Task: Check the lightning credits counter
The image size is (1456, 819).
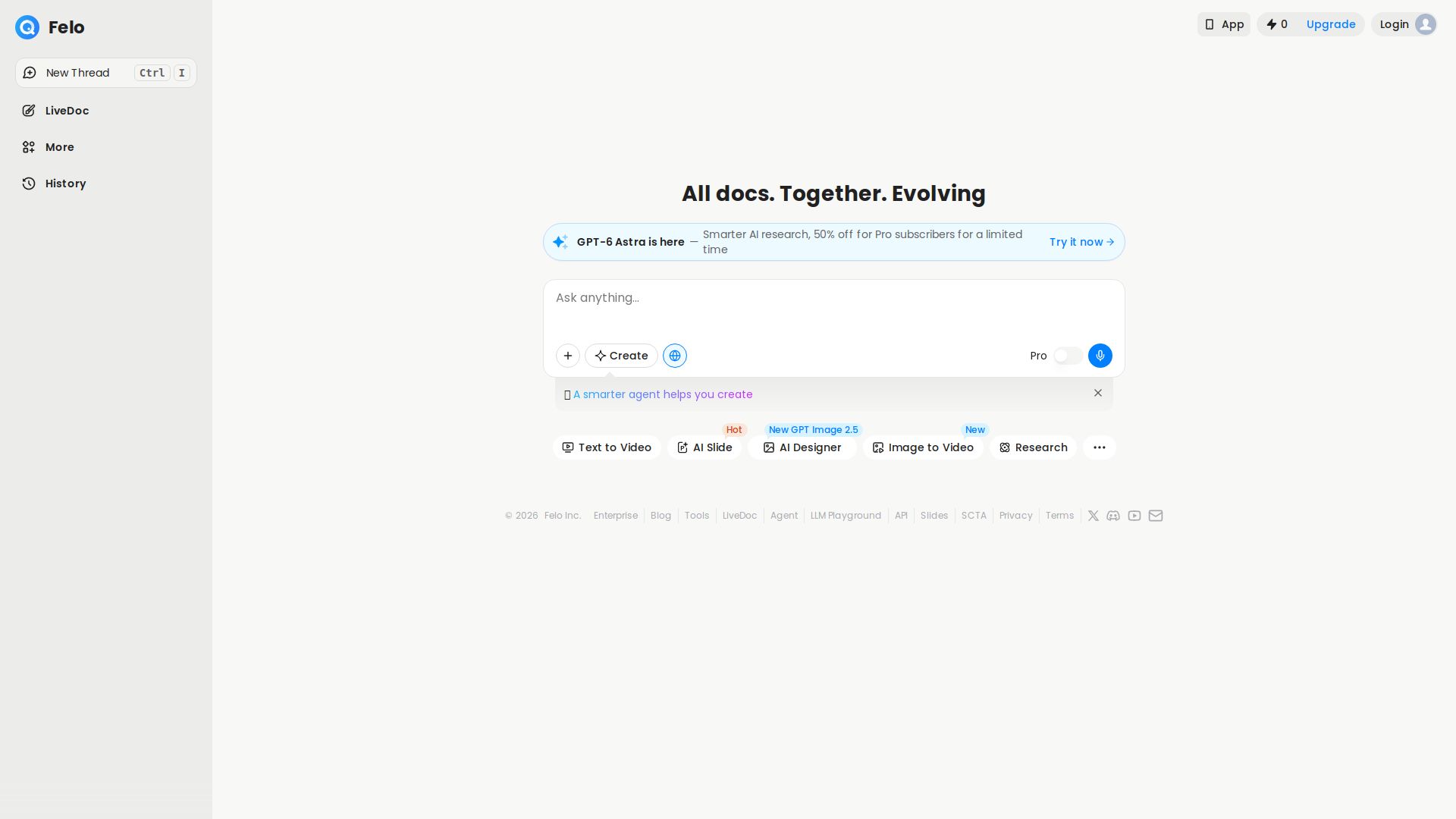Action: 1277,24
